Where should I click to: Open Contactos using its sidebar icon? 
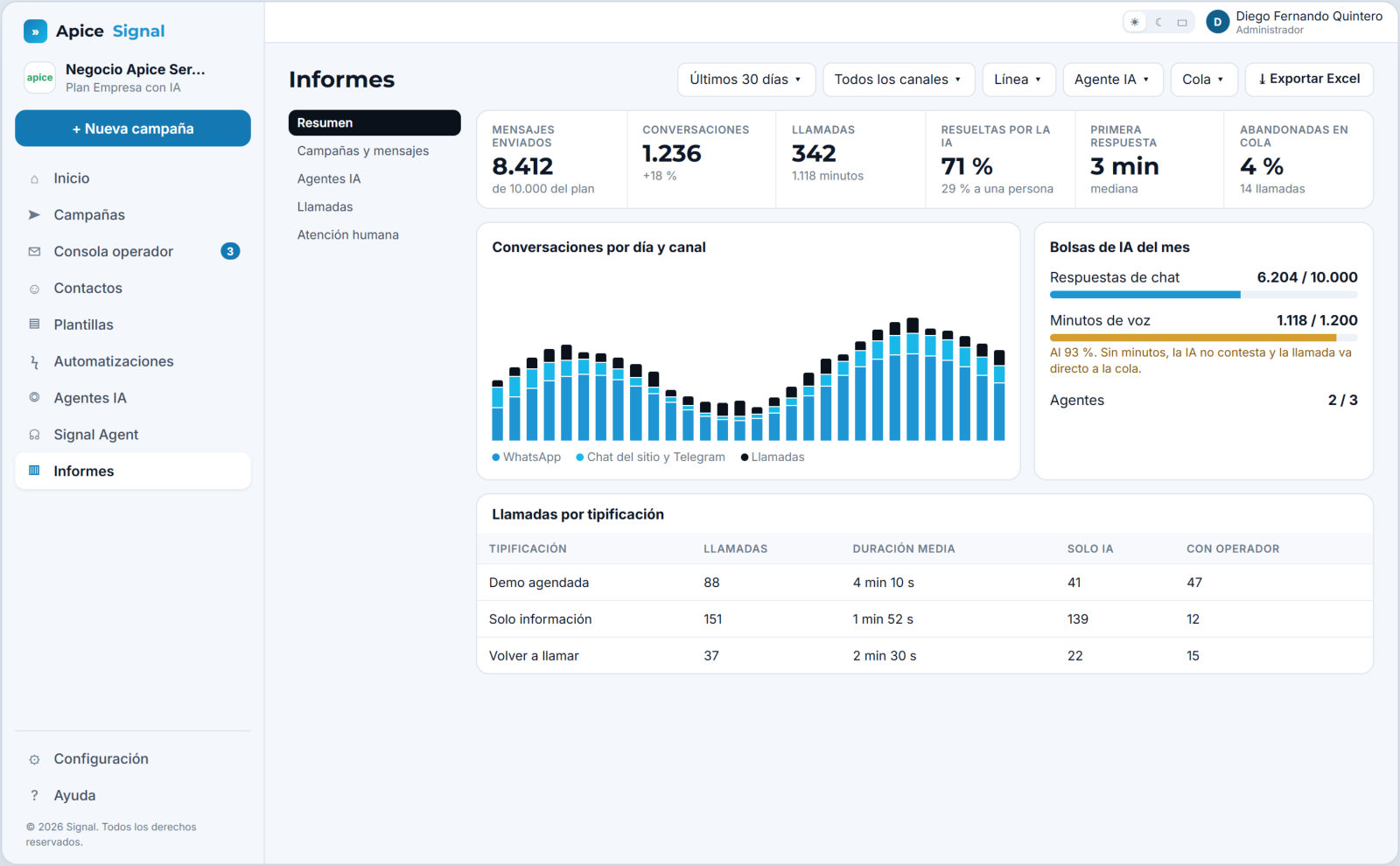(34, 289)
